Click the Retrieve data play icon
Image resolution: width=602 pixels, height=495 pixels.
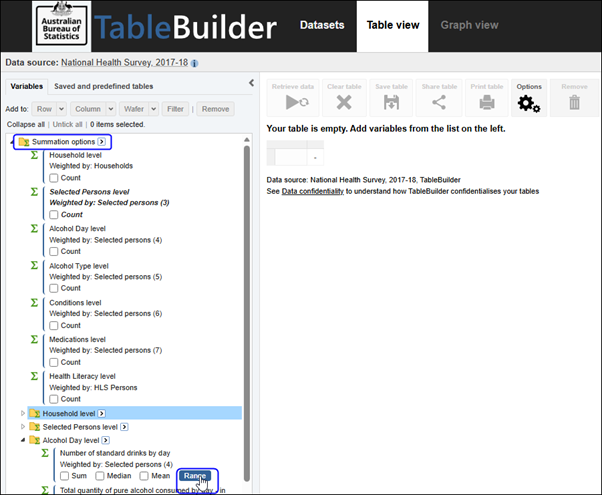(x=297, y=102)
